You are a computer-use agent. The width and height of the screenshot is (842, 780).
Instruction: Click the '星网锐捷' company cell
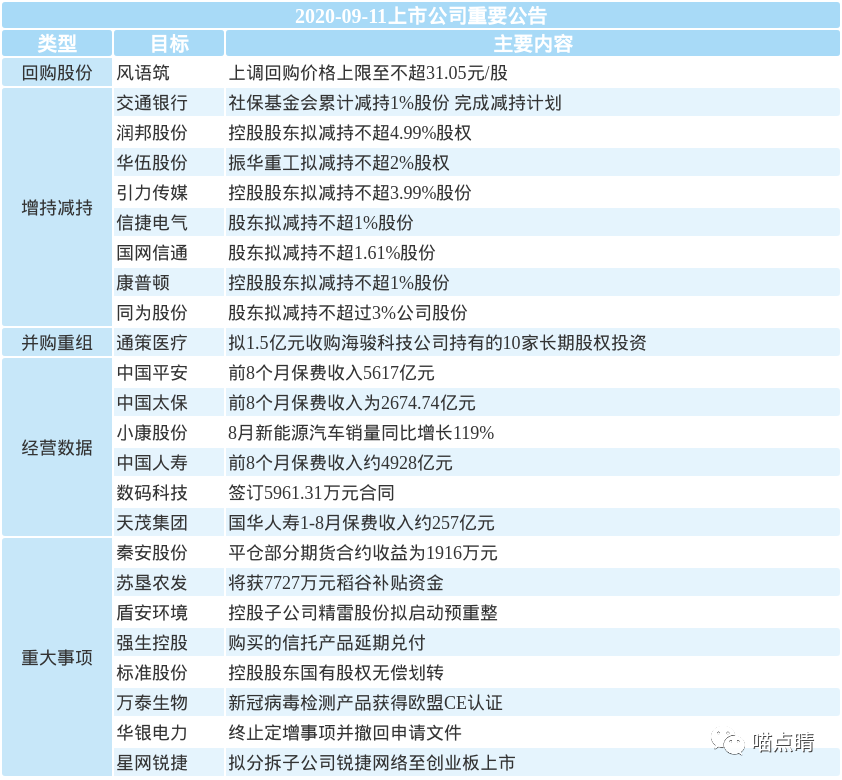coord(169,762)
